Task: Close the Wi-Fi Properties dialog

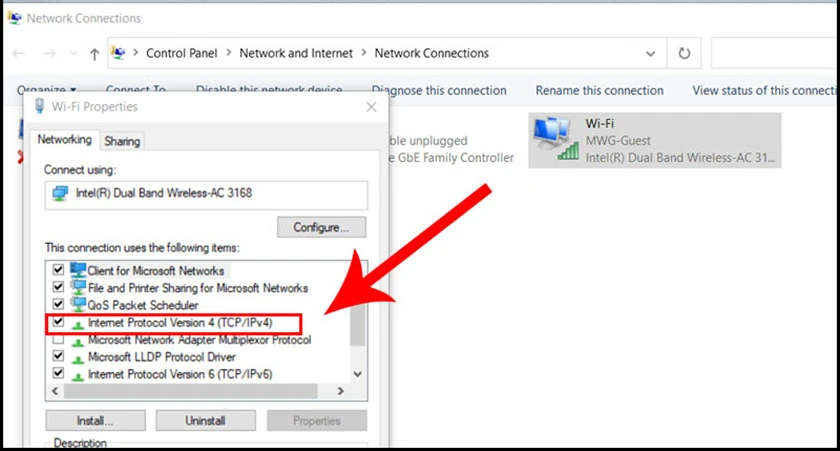Action: tap(371, 107)
